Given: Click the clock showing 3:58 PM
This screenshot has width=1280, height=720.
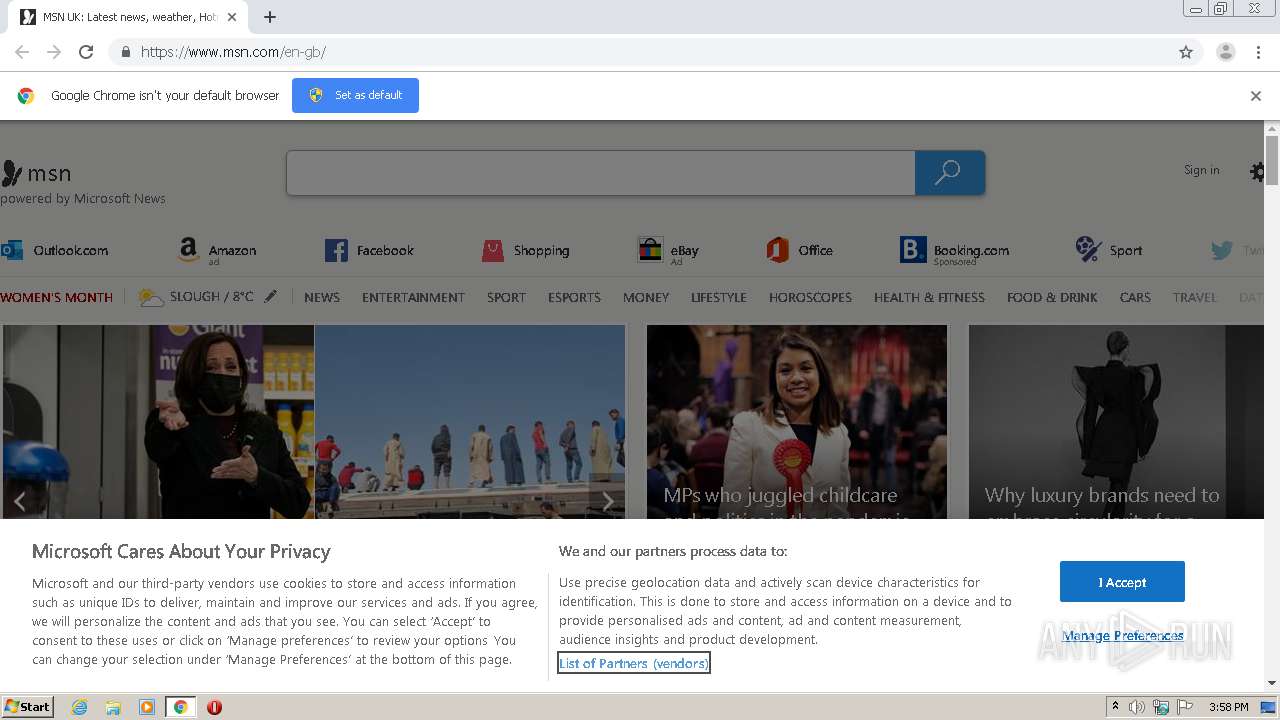Looking at the screenshot, I should coord(1228,707).
